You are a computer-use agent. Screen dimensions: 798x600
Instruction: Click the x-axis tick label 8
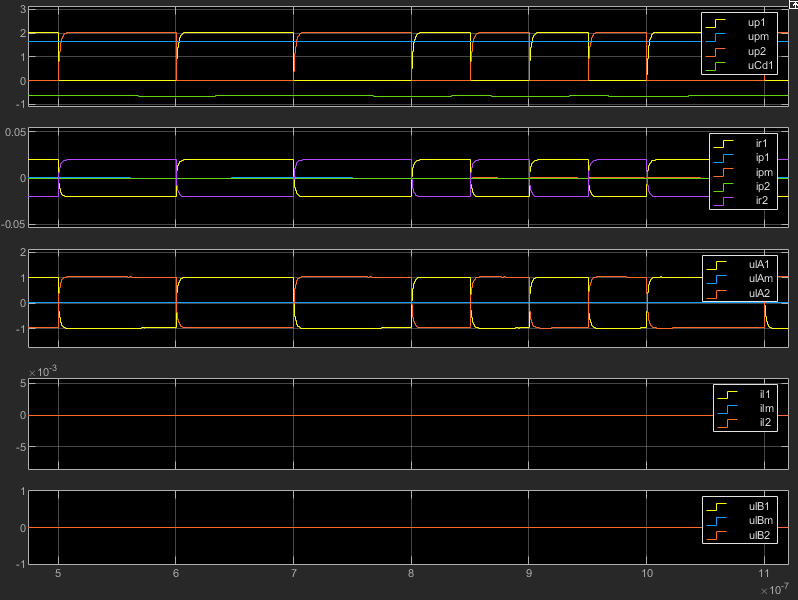click(x=411, y=574)
